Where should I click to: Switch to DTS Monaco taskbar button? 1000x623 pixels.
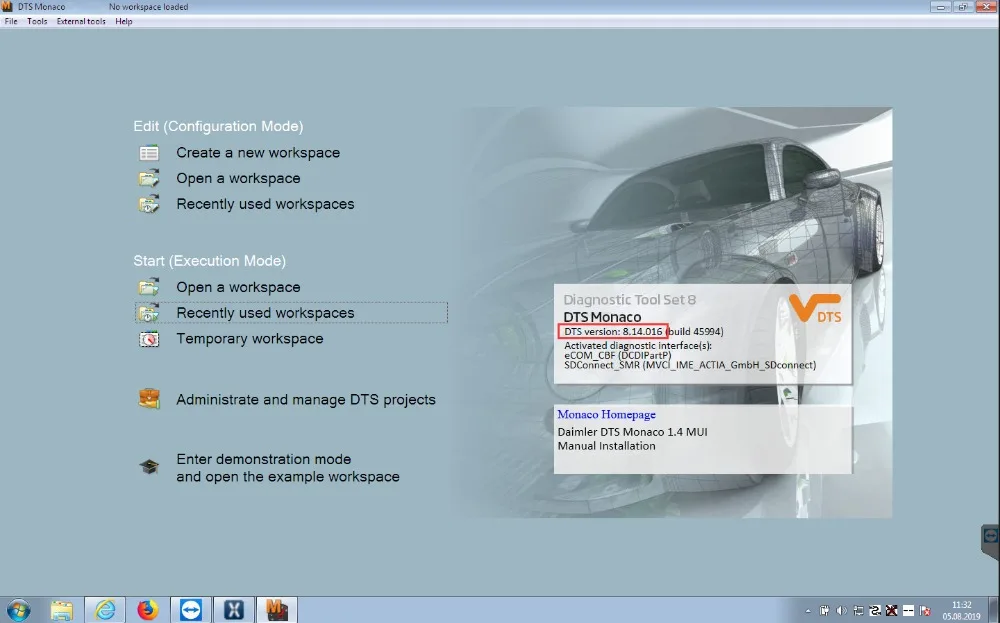point(277,610)
